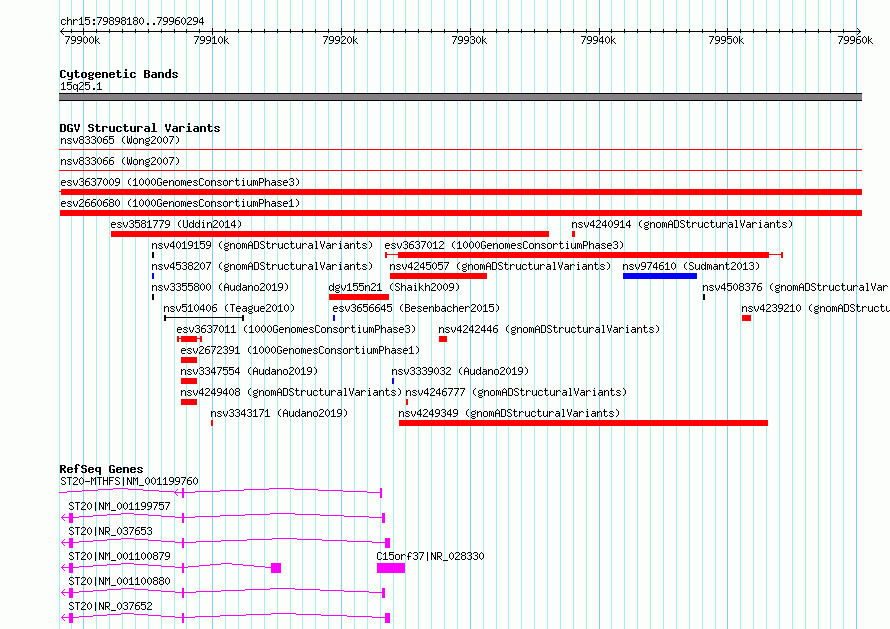Select the ST20 NM_001100880 transcript label
Viewport: 890px width, 629px height.
point(119,581)
